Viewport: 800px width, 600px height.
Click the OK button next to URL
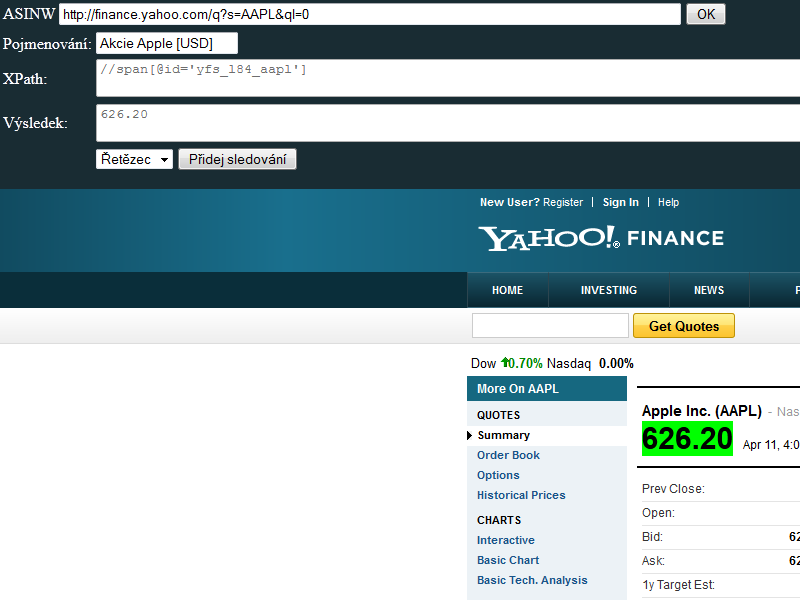[706, 14]
